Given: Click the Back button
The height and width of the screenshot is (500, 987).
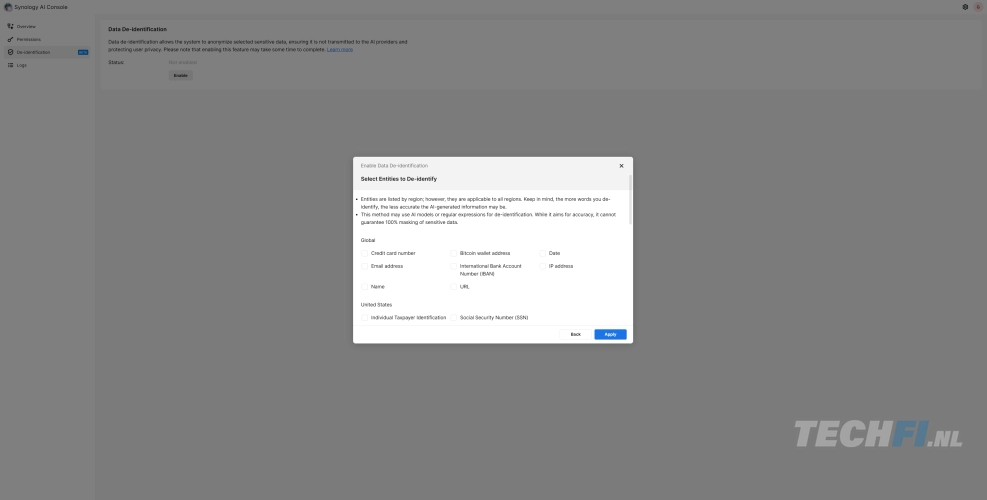Looking at the screenshot, I should [x=575, y=334].
